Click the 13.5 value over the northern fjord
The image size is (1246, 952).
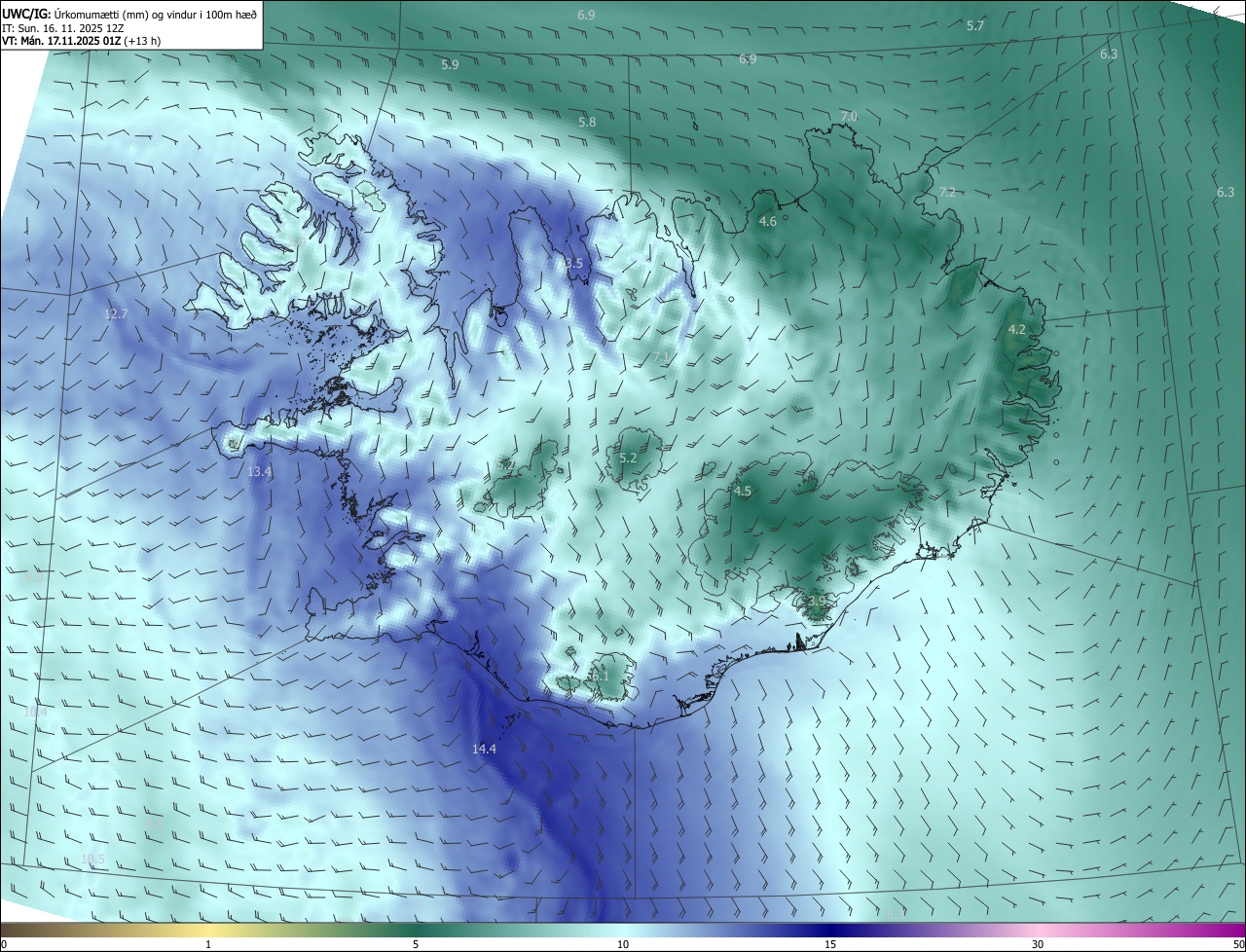click(x=569, y=264)
